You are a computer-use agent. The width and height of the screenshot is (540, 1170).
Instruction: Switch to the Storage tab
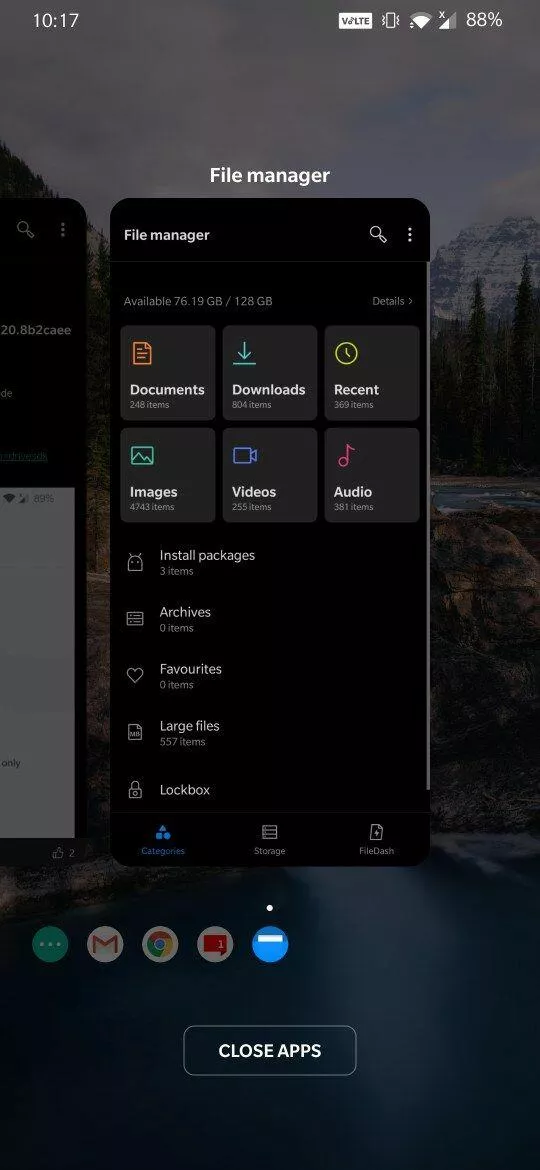coord(269,839)
